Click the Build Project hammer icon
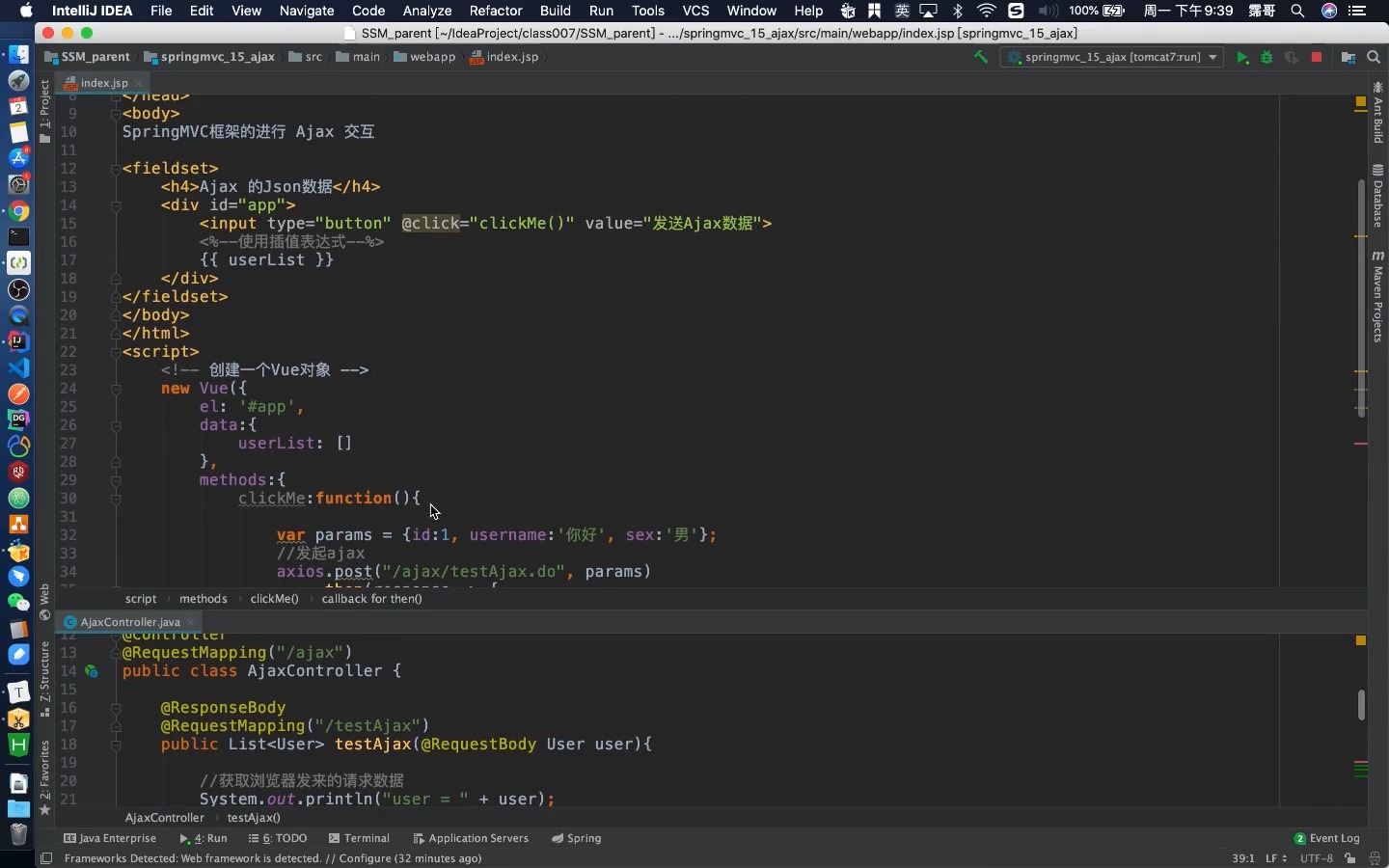1389x868 pixels. [981, 57]
